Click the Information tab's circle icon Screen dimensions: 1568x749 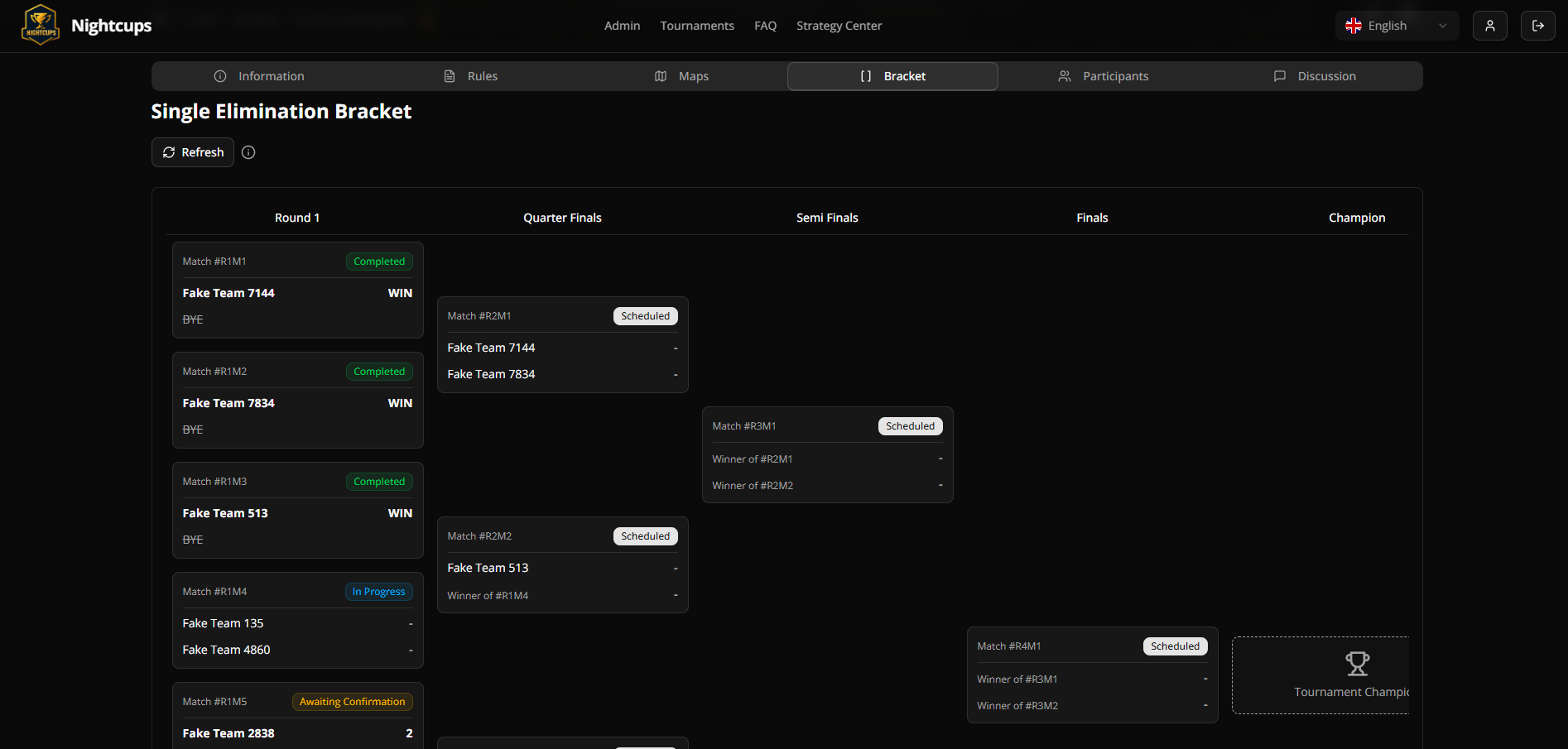pyautogui.click(x=220, y=76)
